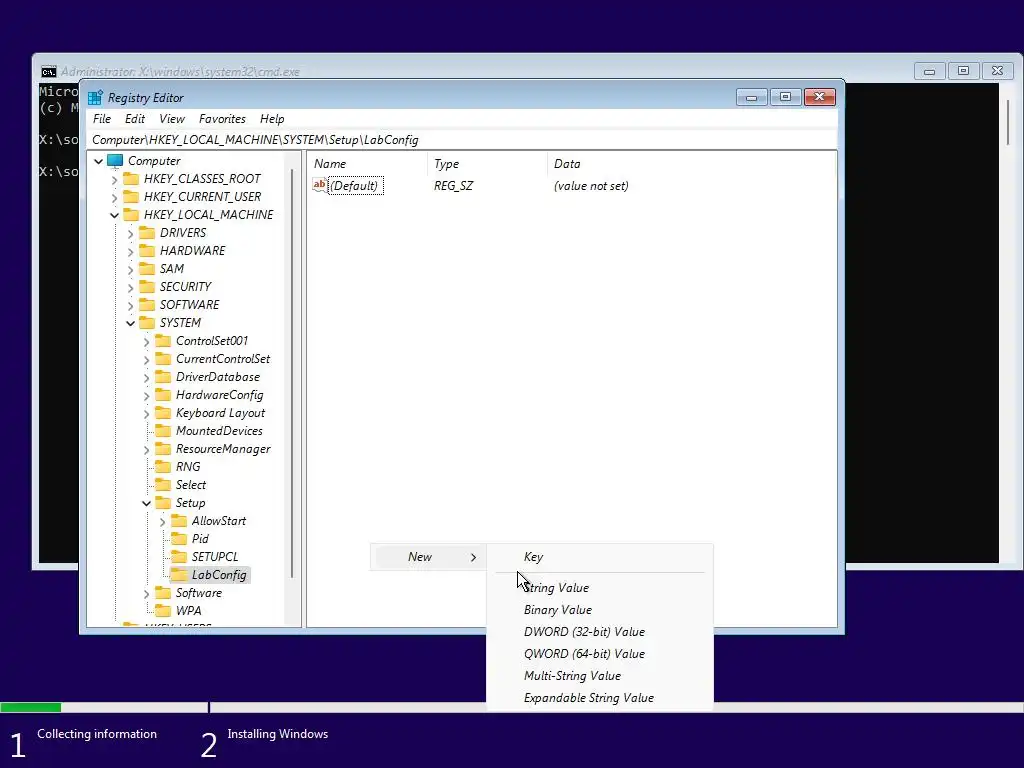The image size is (1024, 768).
Task: Expand the DRIVERS key
Action: [x=131, y=234]
